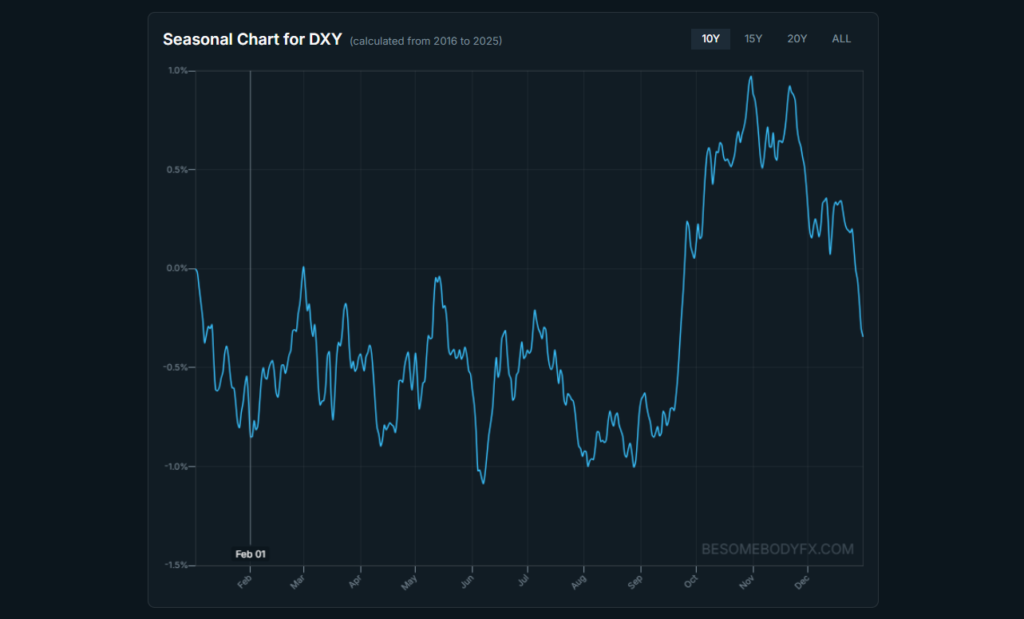1024x619 pixels.
Task: Click the Seasonal Chart for DXY title
Action: click(x=252, y=40)
